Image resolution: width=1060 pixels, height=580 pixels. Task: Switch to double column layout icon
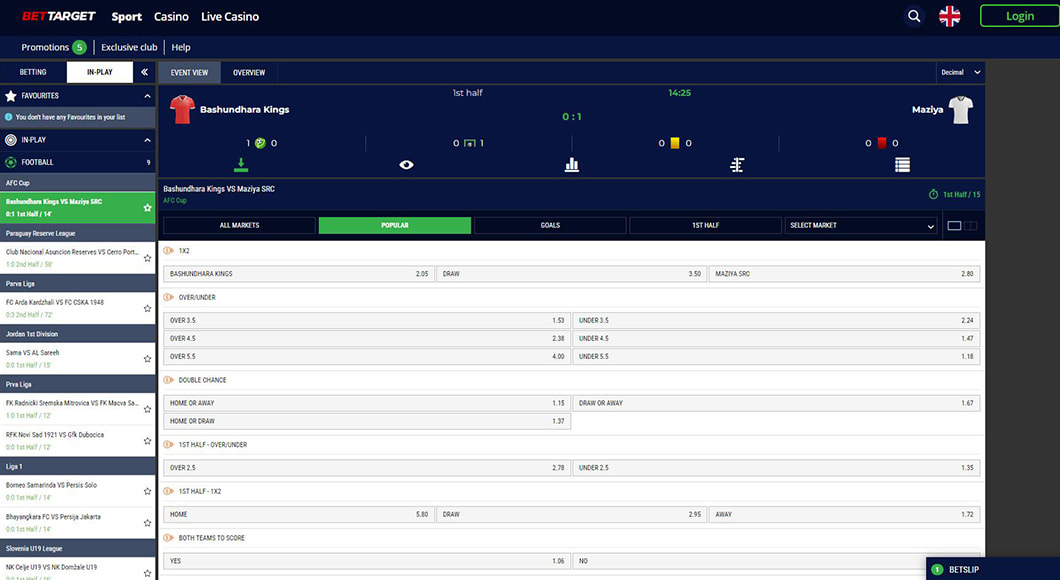tap(971, 226)
